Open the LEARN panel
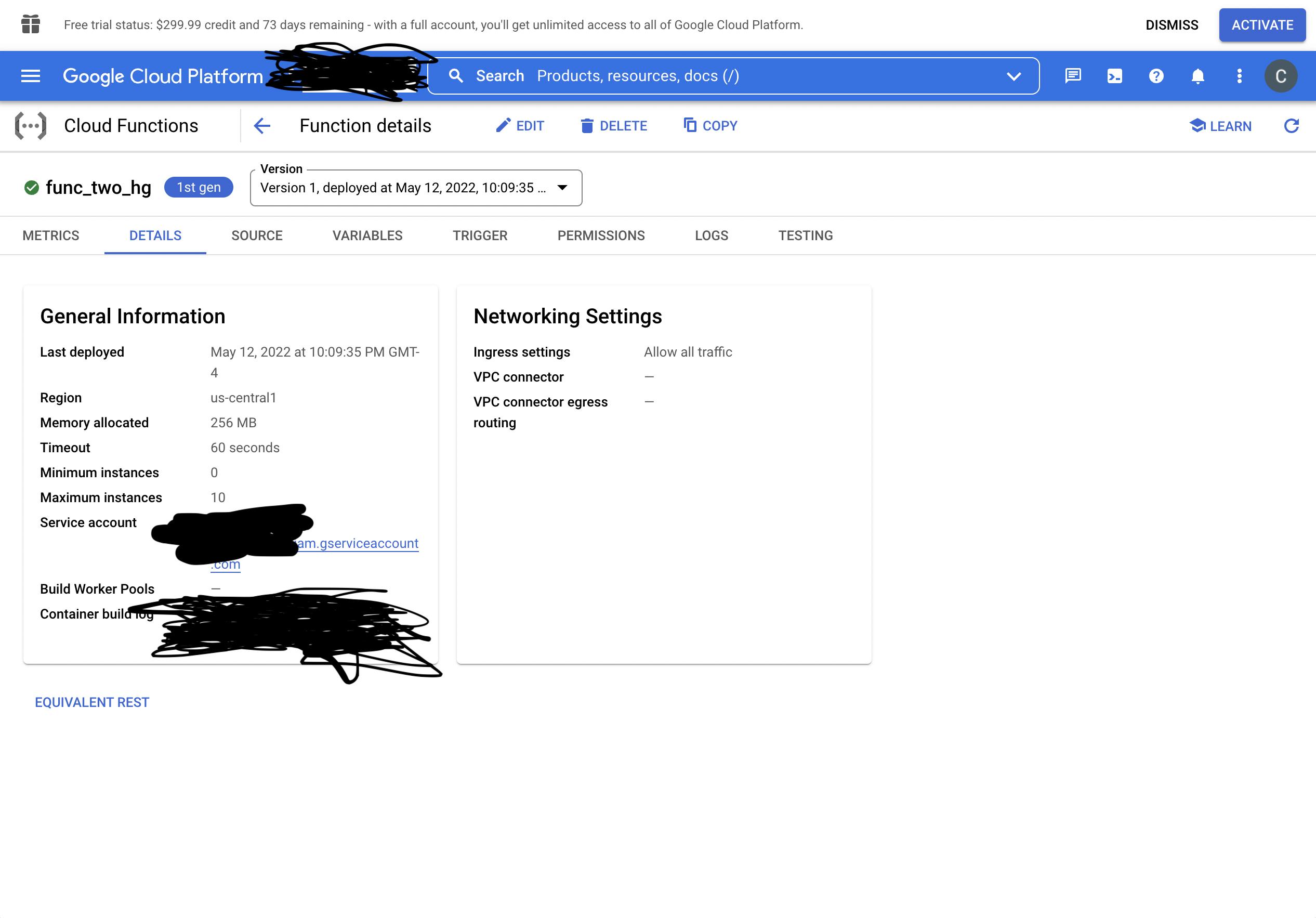The height and width of the screenshot is (918, 1316). point(1220,126)
